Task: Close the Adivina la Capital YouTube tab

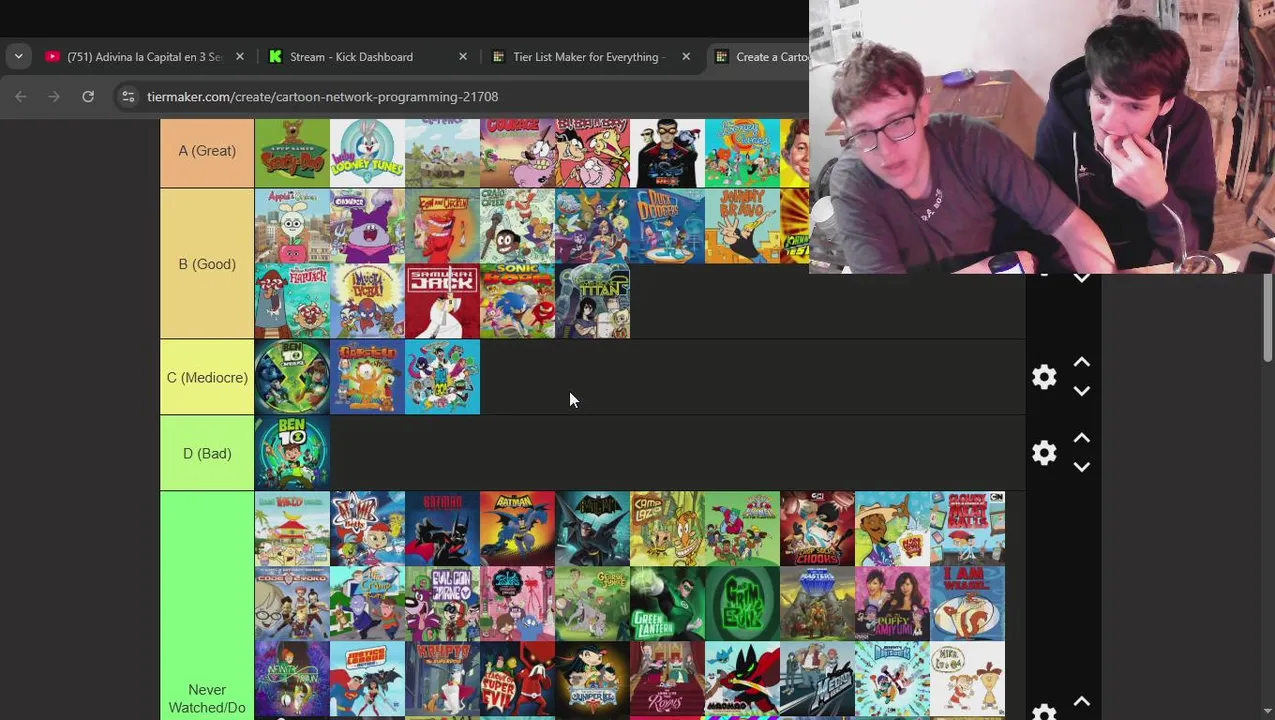Action: 239,57
